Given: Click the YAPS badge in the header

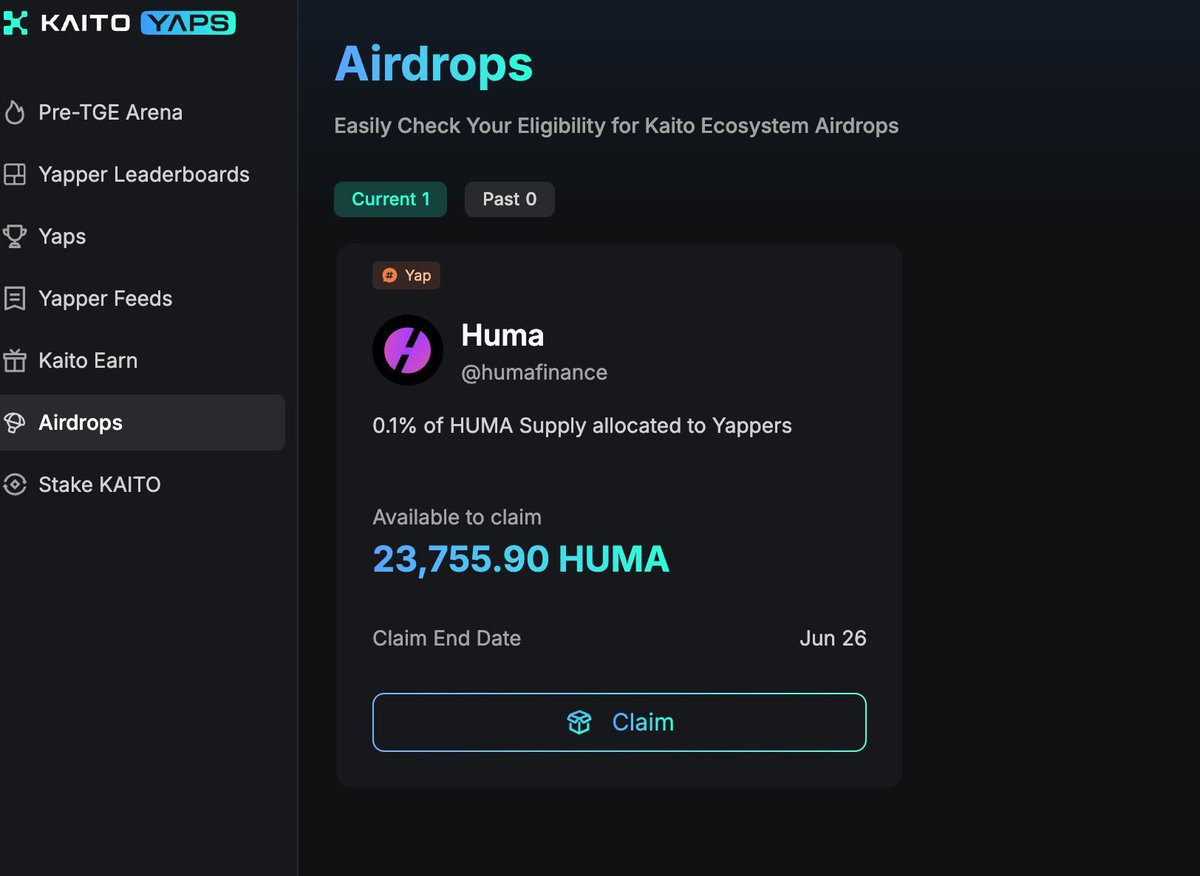Looking at the screenshot, I should [x=188, y=22].
